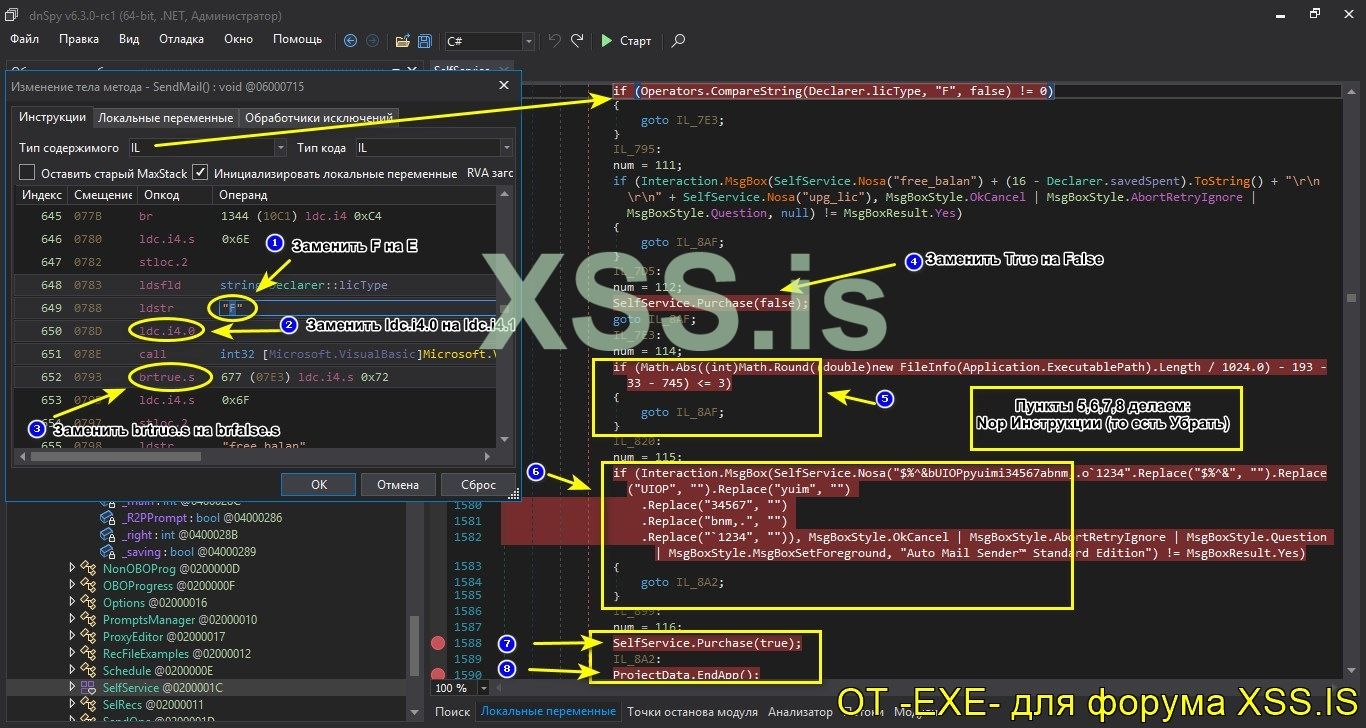Expand the Options tree node

click(72, 603)
